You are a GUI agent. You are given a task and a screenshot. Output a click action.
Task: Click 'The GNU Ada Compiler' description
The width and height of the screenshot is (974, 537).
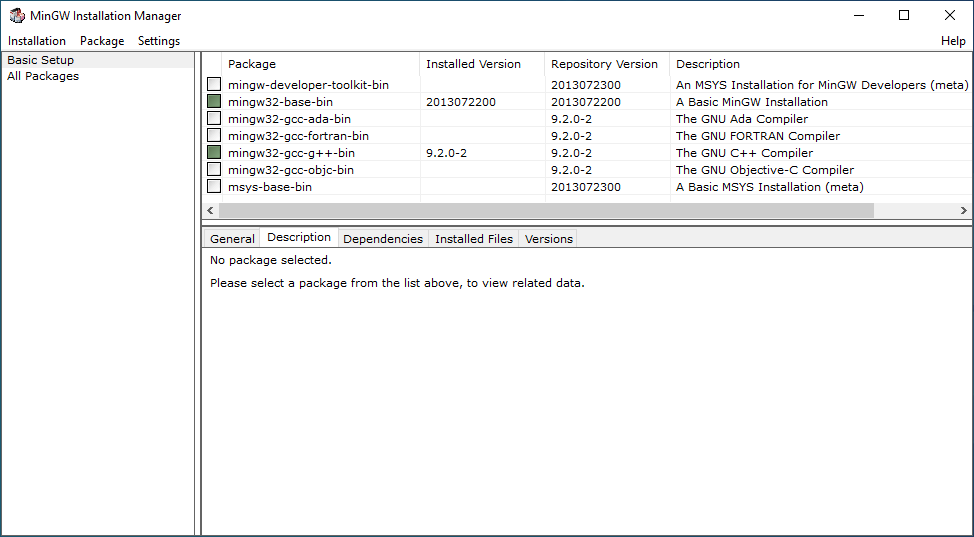pos(742,119)
